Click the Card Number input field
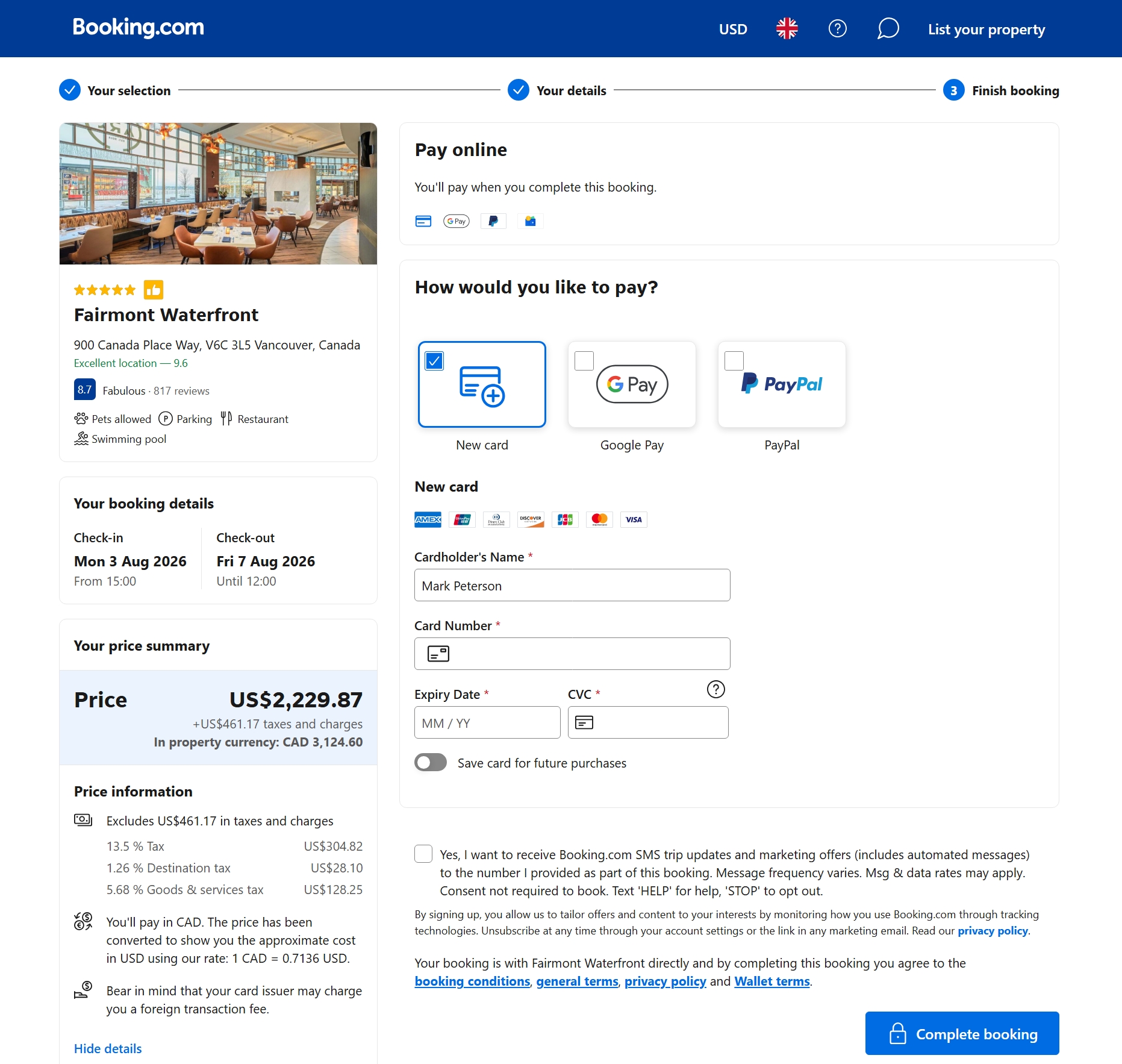 coord(572,654)
